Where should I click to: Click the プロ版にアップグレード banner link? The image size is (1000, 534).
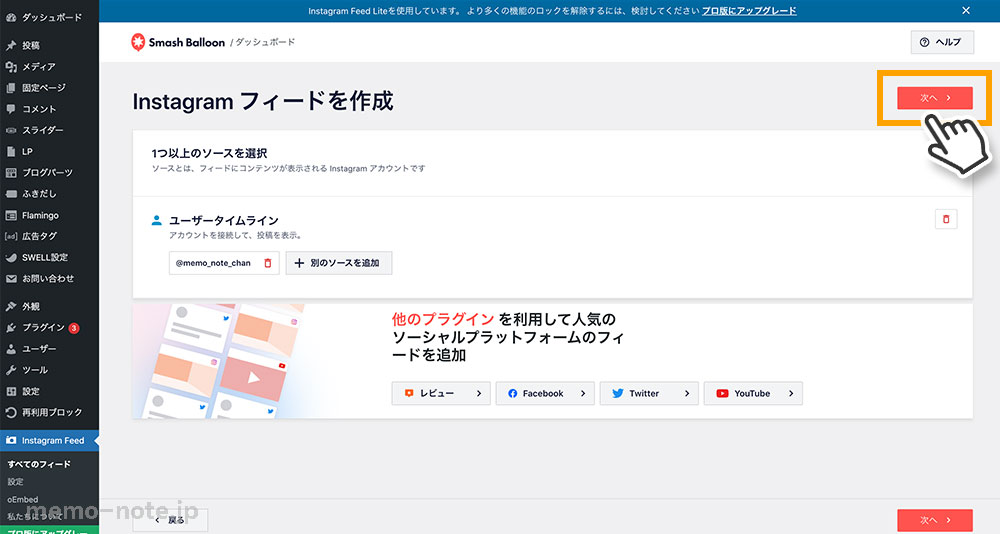click(x=749, y=11)
